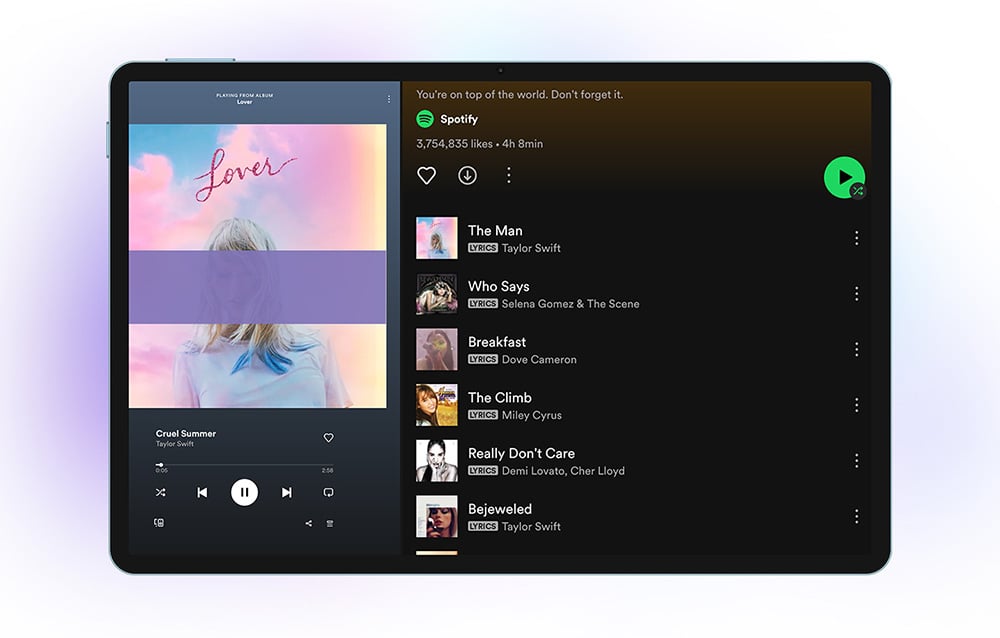
Task: Open playlist more options menu
Action: point(508,175)
